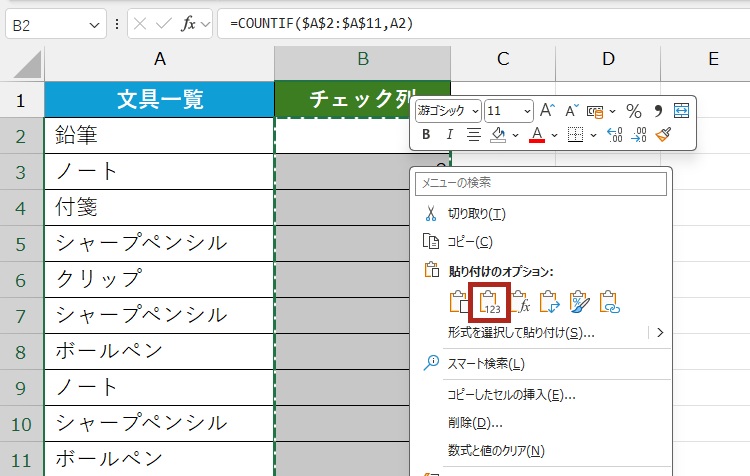Select the Paste Link icon

point(610,303)
